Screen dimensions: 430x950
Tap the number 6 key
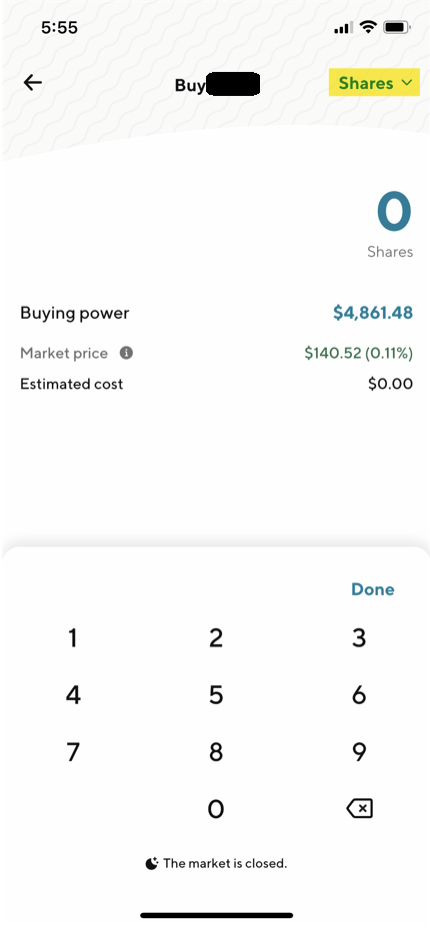coord(359,695)
